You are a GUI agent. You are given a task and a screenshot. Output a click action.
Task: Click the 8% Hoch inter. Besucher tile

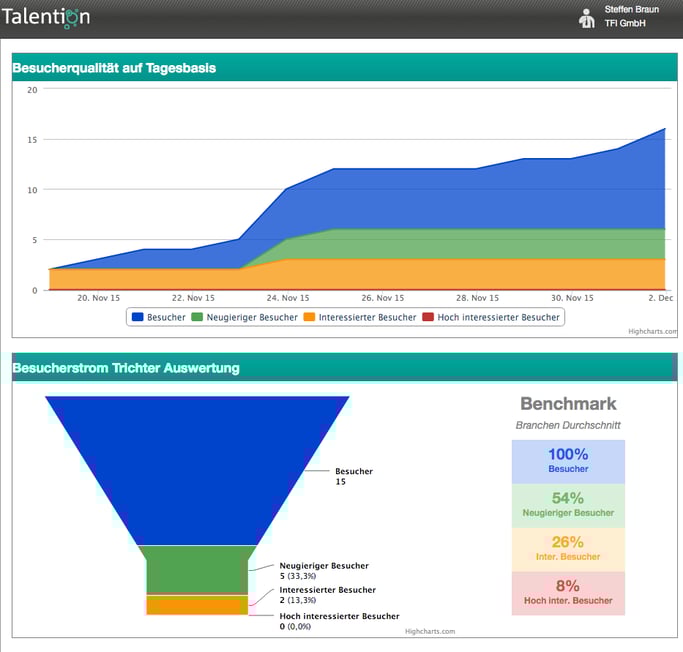point(568,593)
